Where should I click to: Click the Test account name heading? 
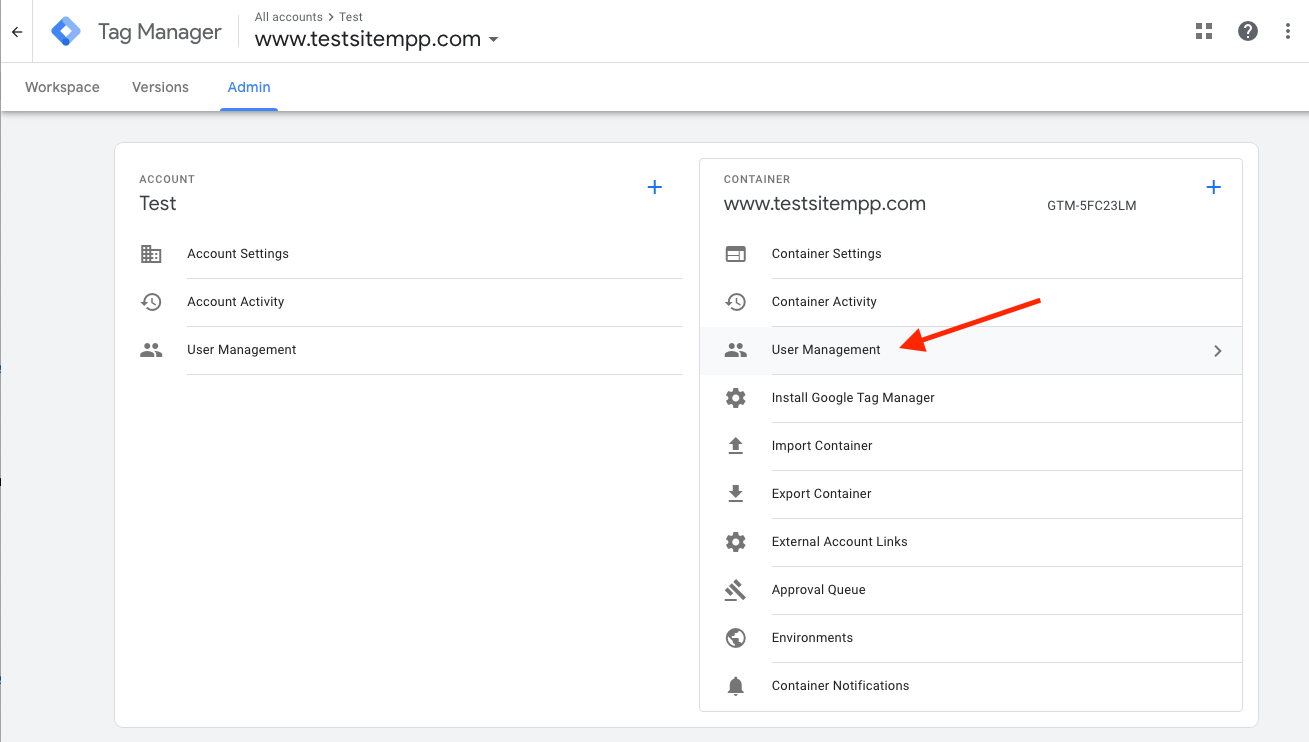click(x=158, y=203)
